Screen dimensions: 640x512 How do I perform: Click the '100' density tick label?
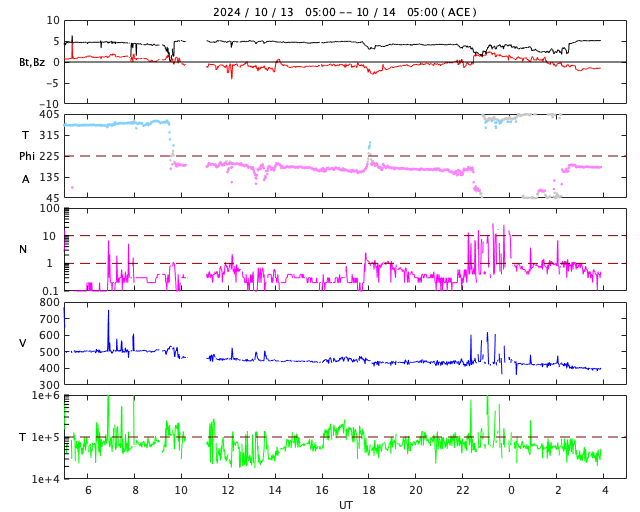[50, 208]
